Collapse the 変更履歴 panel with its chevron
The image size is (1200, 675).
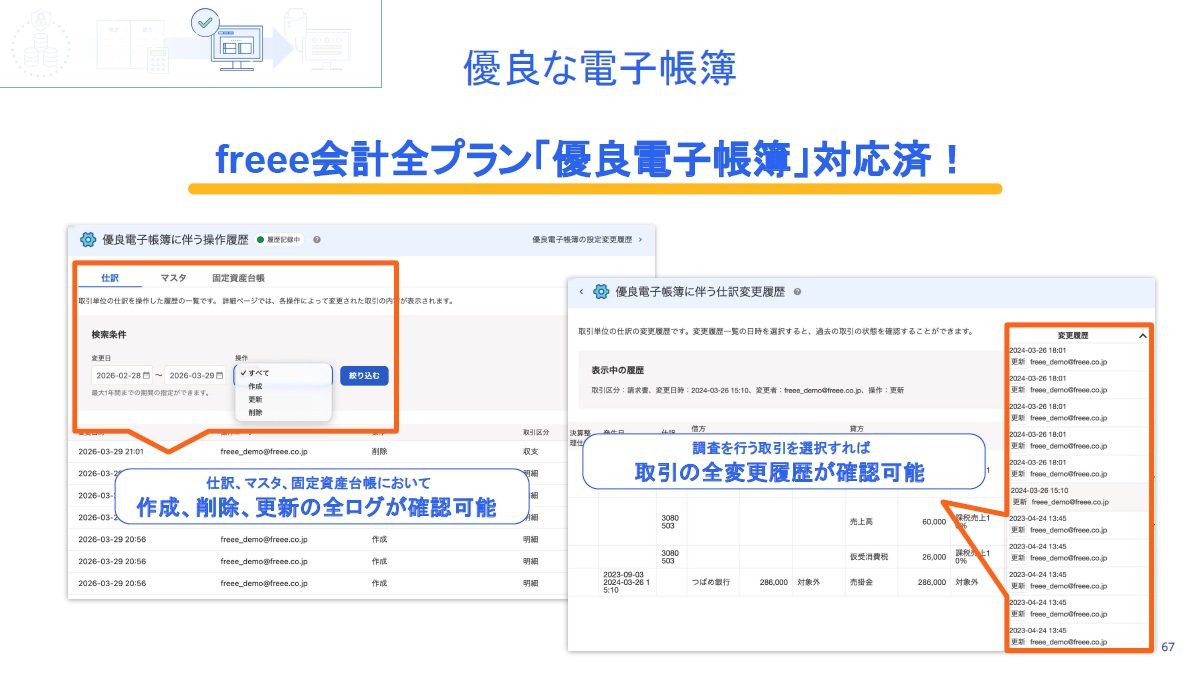[1142, 337]
